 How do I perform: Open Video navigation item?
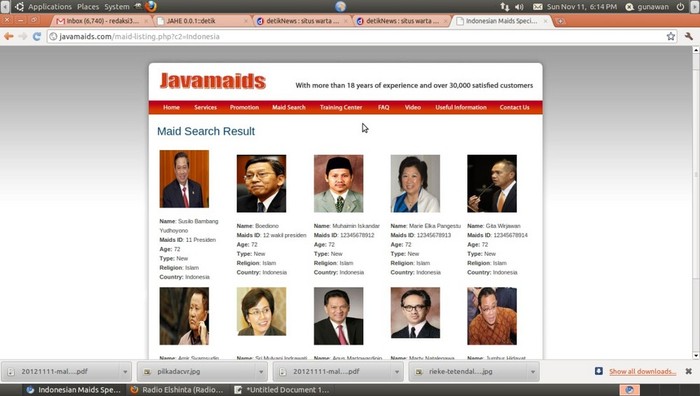click(x=412, y=107)
